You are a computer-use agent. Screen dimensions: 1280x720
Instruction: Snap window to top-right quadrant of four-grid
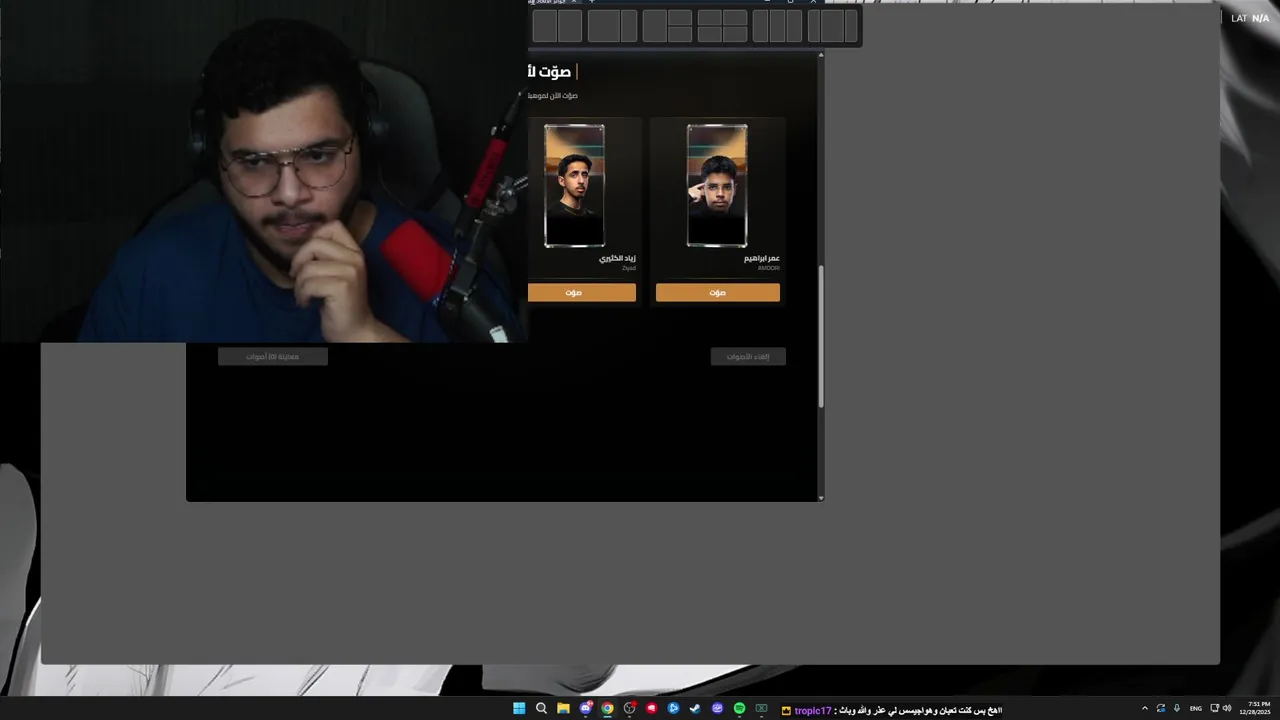(735, 17)
